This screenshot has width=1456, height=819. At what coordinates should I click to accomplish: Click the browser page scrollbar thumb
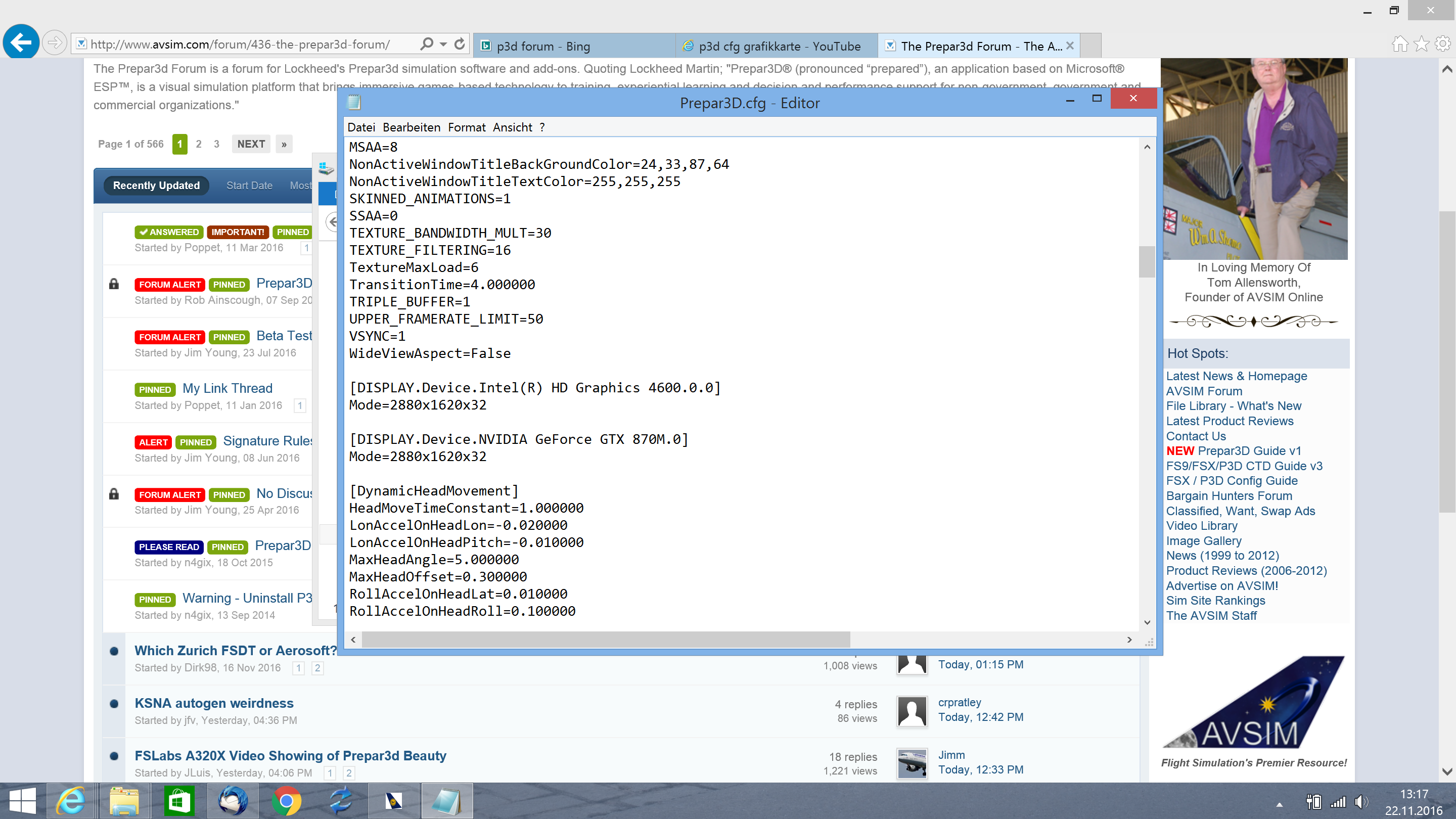(1447, 362)
